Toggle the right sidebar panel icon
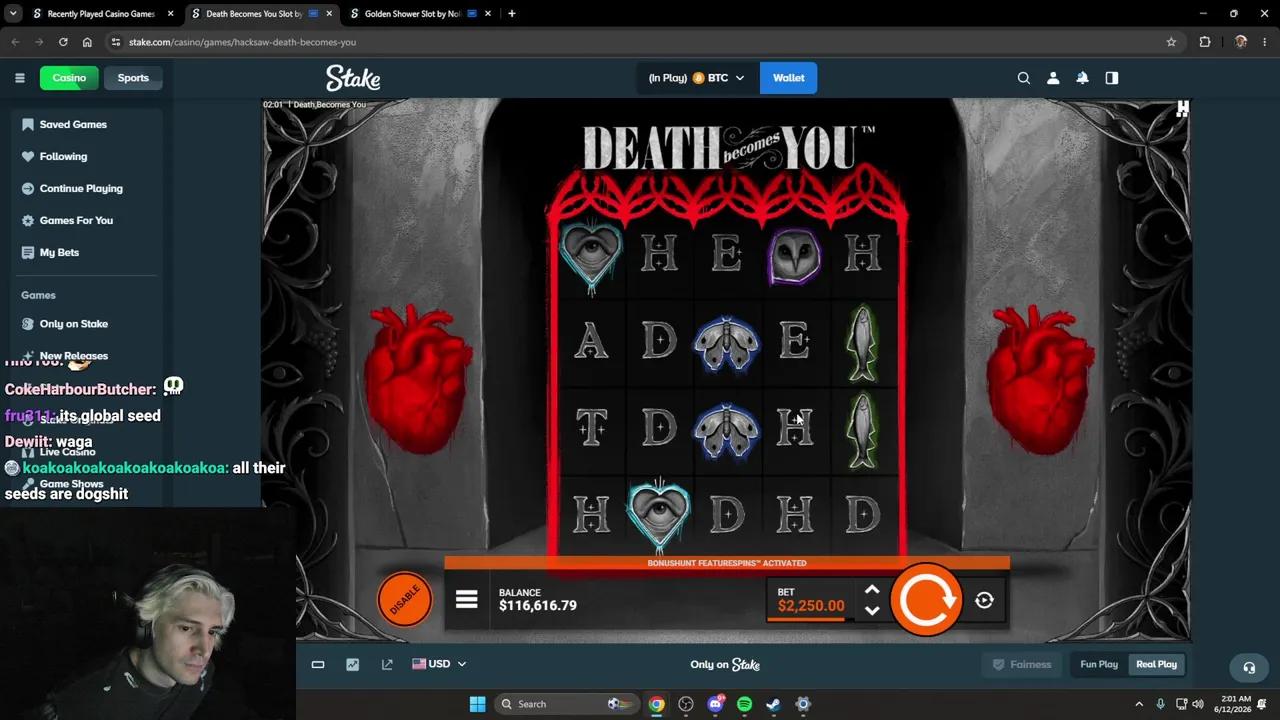The width and height of the screenshot is (1280, 720). (x=1112, y=78)
